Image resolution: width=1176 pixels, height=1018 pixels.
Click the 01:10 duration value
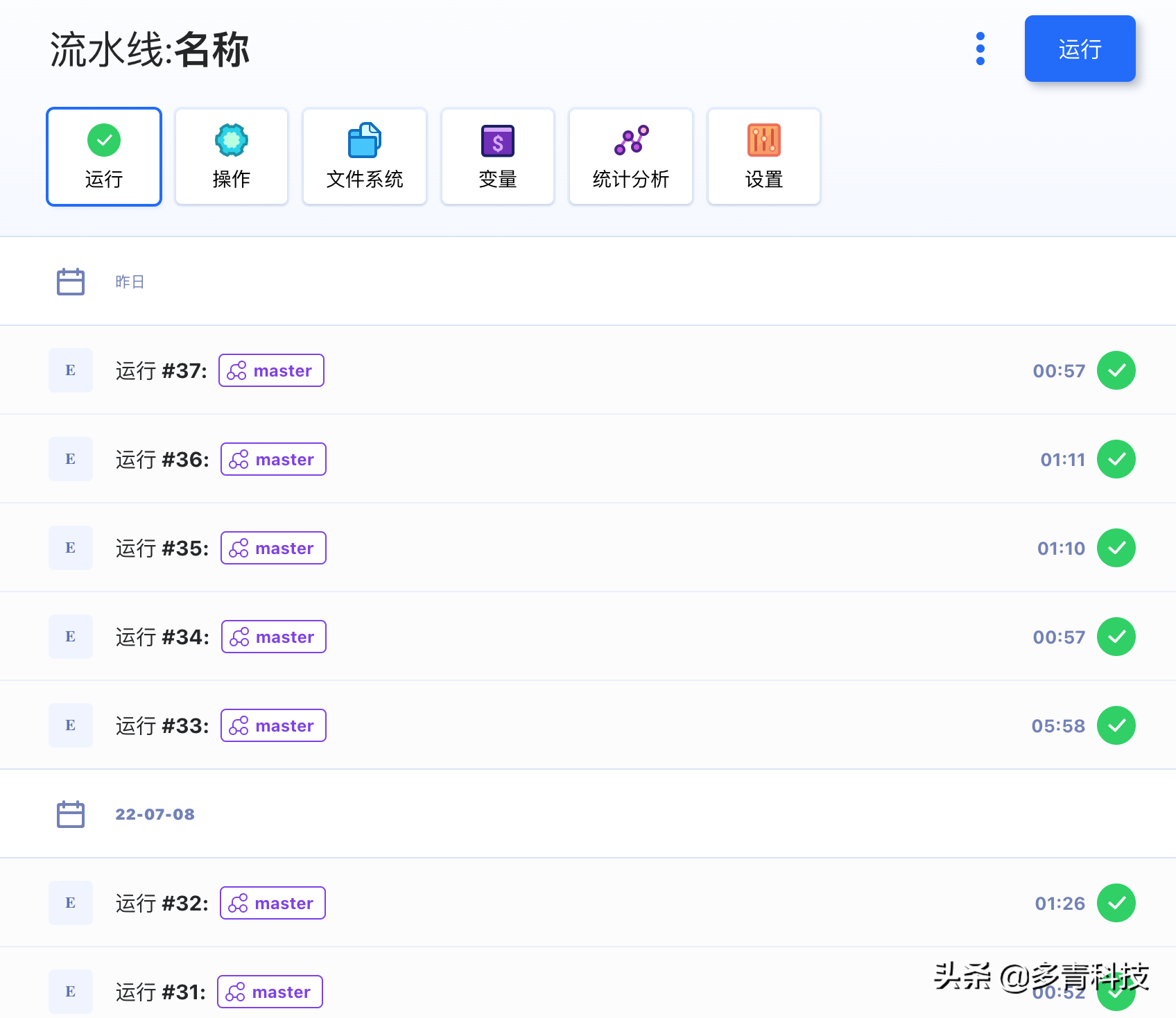click(1062, 549)
